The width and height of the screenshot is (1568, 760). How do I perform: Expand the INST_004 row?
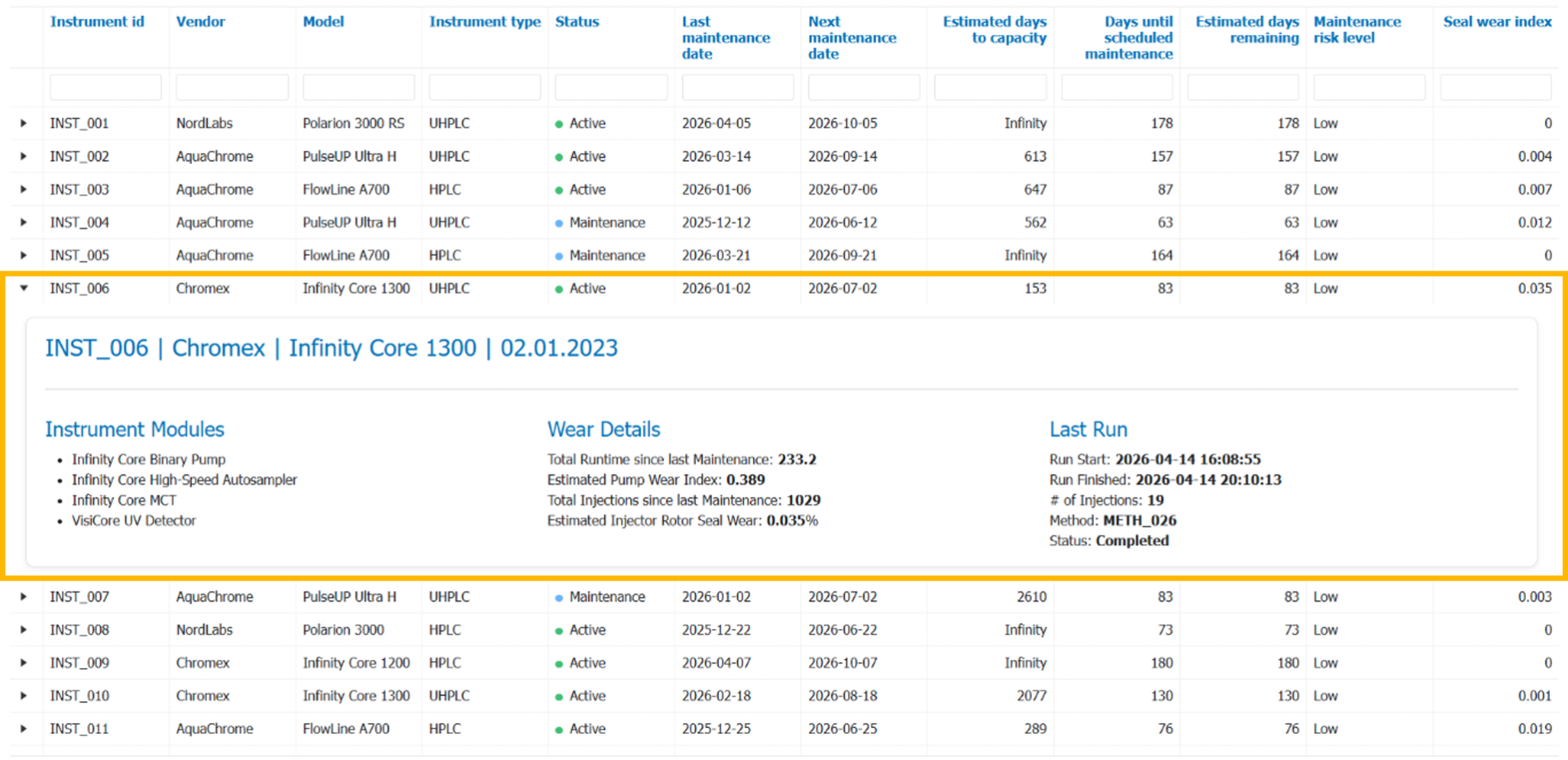24,222
